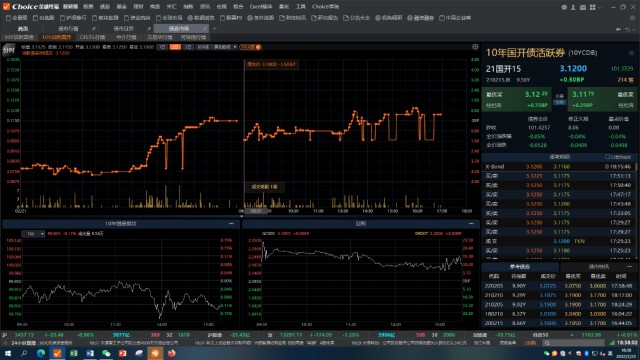Image resolution: width=640 pixels, height=360 pixels.
Task: Open the mail envelope icon in title bar
Action: (x=583, y=7)
